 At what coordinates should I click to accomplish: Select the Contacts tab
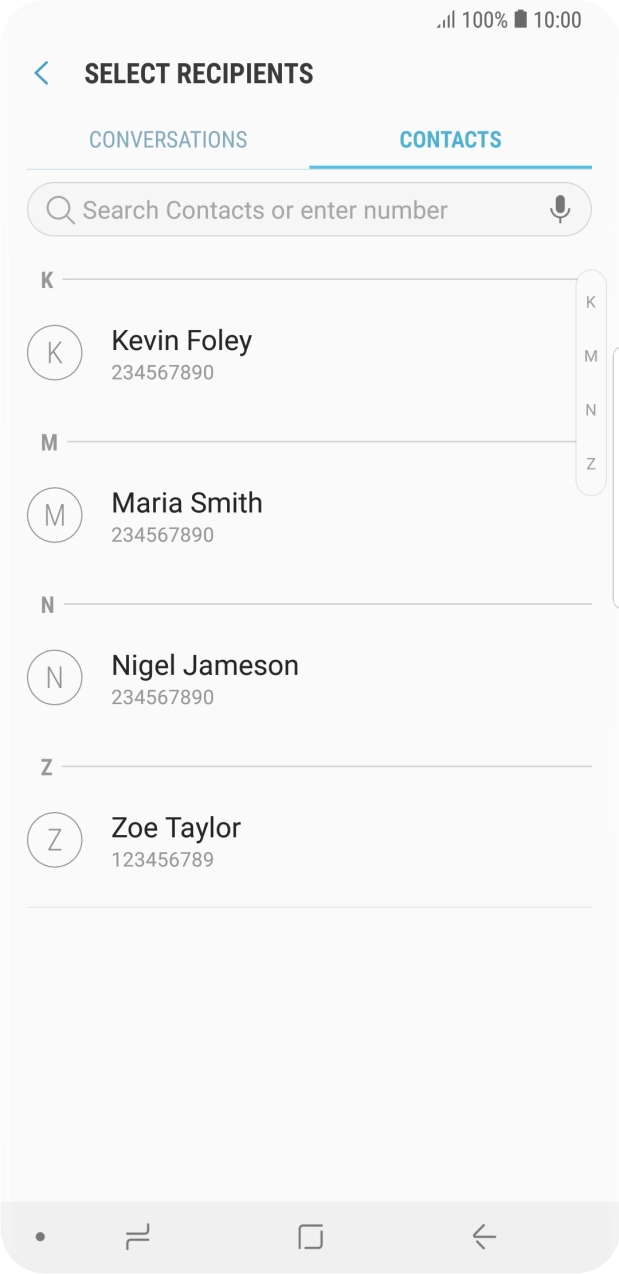[451, 139]
